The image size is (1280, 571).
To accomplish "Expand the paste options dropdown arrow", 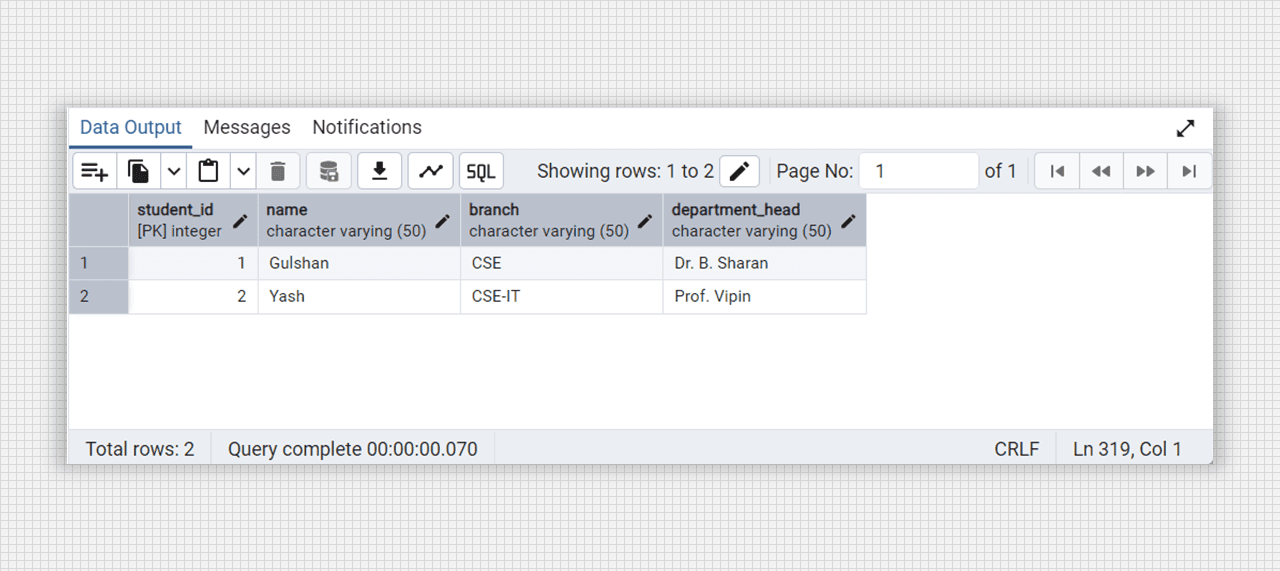I will pyautogui.click(x=244, y=171).
